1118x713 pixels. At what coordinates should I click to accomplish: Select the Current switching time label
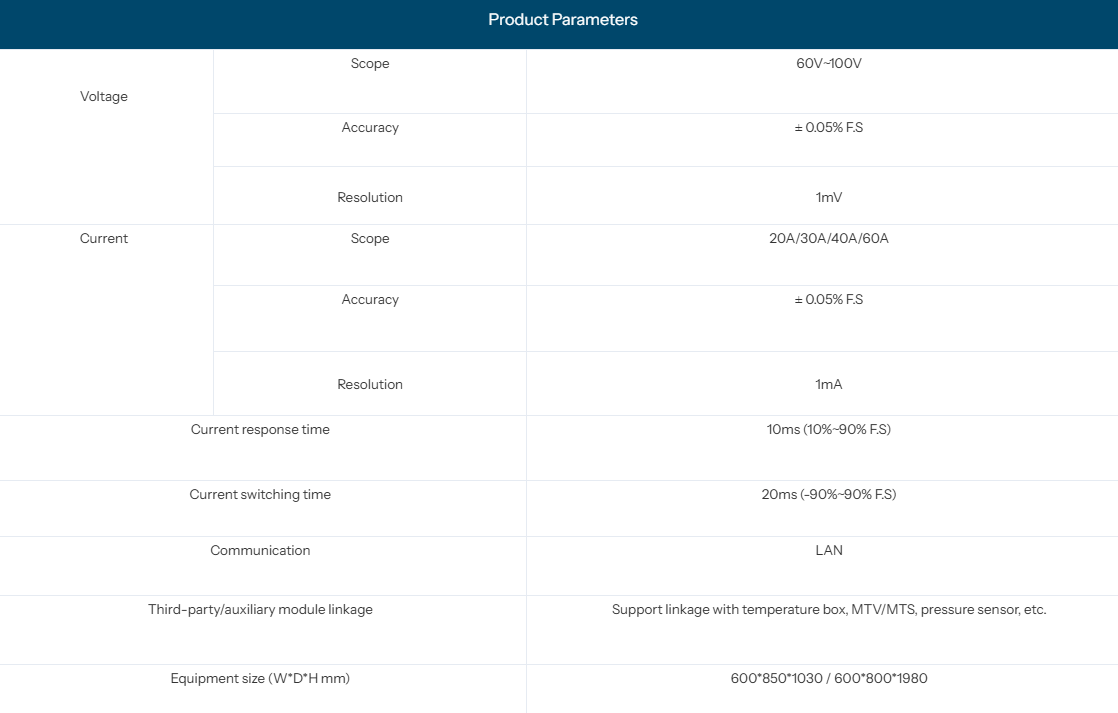(x=260, y=495)
